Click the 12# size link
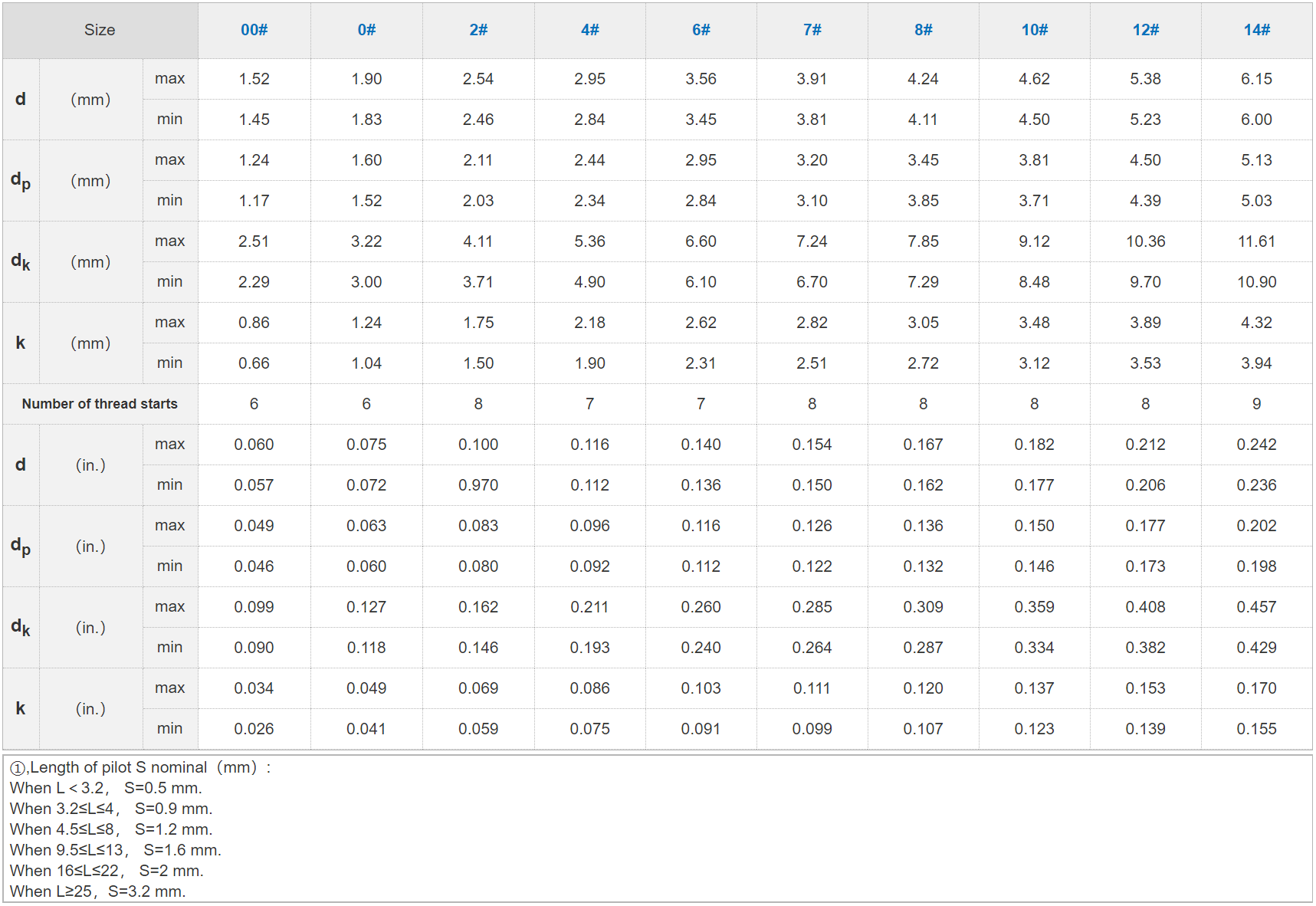 tap(1145, 30)
